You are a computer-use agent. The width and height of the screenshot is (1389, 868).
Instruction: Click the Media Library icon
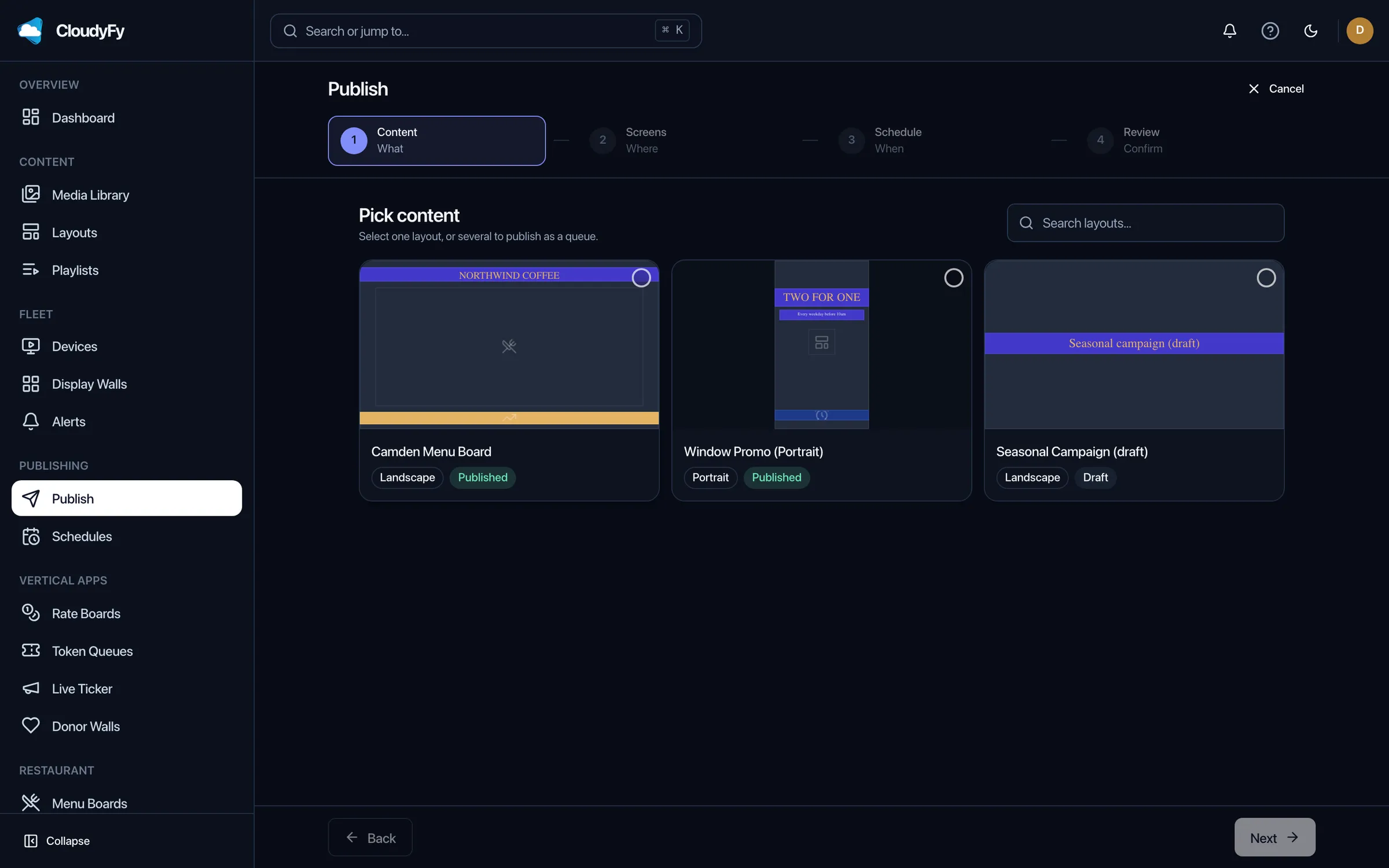(x=31, y=194)
